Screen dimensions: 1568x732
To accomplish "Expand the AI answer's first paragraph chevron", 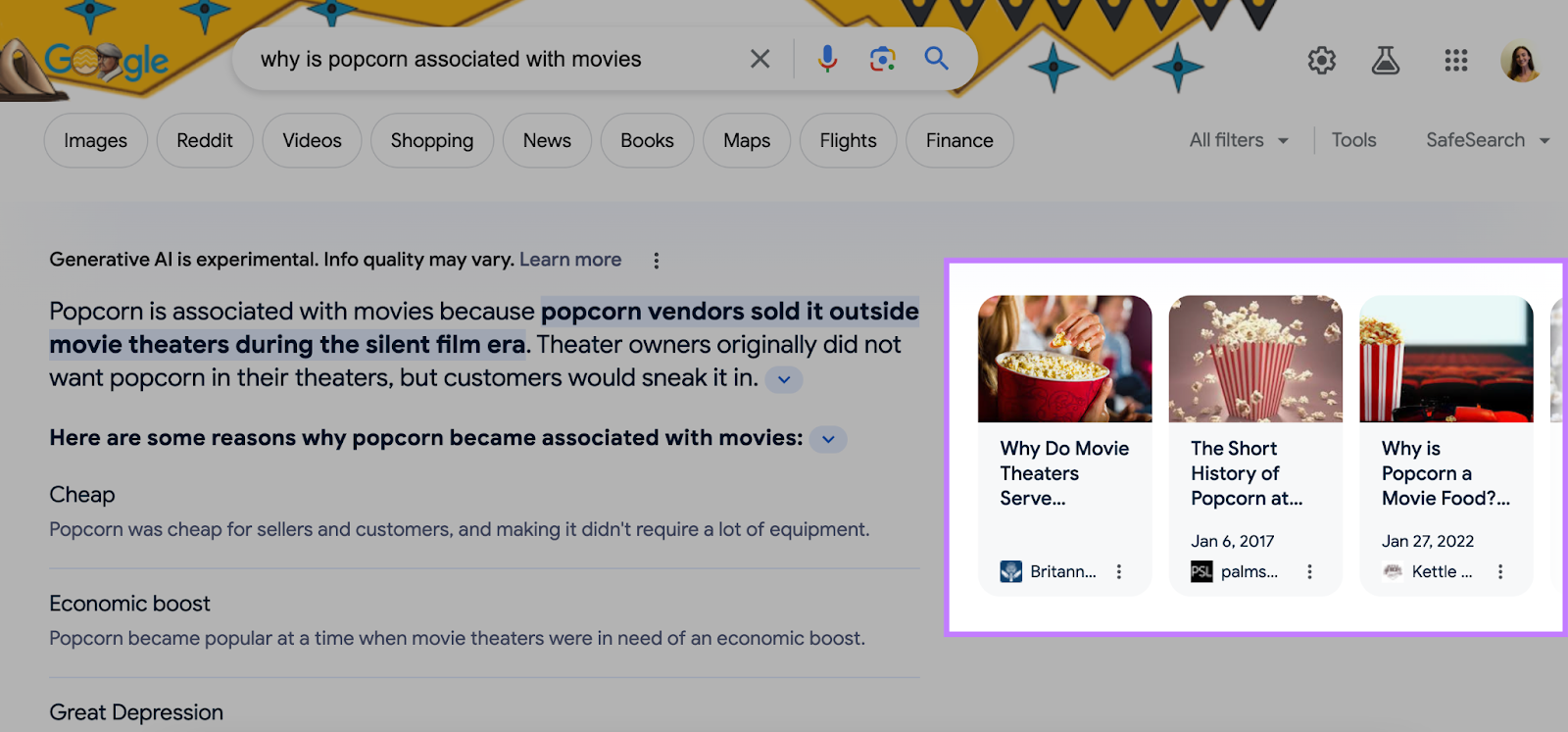I will coord(783,380).
